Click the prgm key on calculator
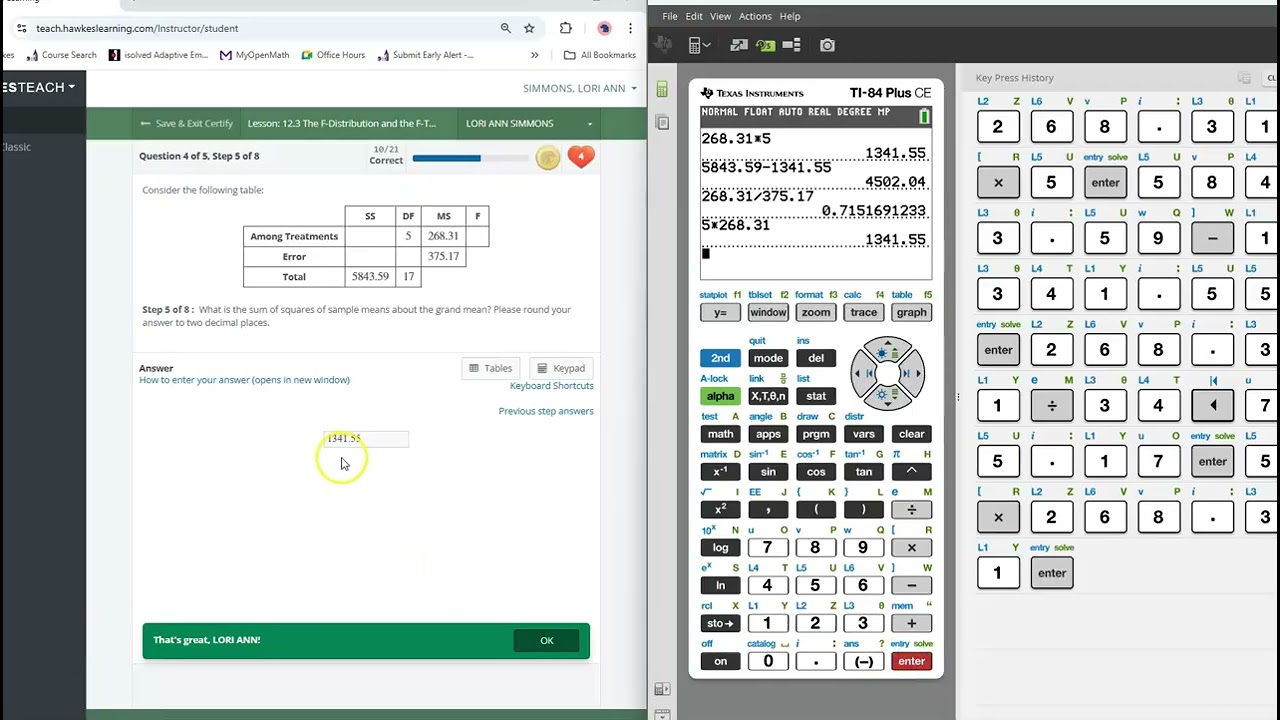This screenshot has width=1280, height=720. 816,434
